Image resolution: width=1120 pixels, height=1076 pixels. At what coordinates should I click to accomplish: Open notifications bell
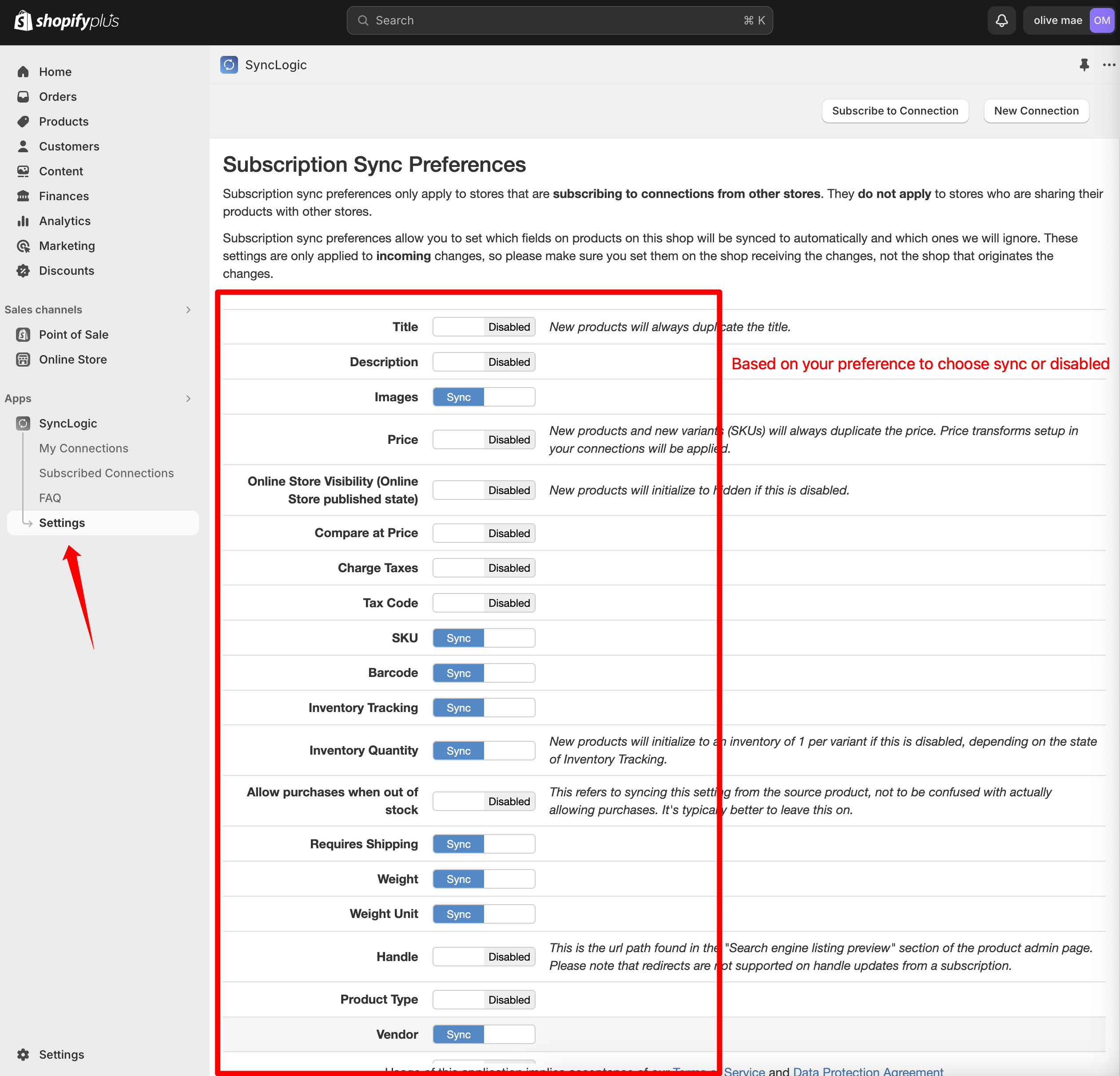(1001, 20)
